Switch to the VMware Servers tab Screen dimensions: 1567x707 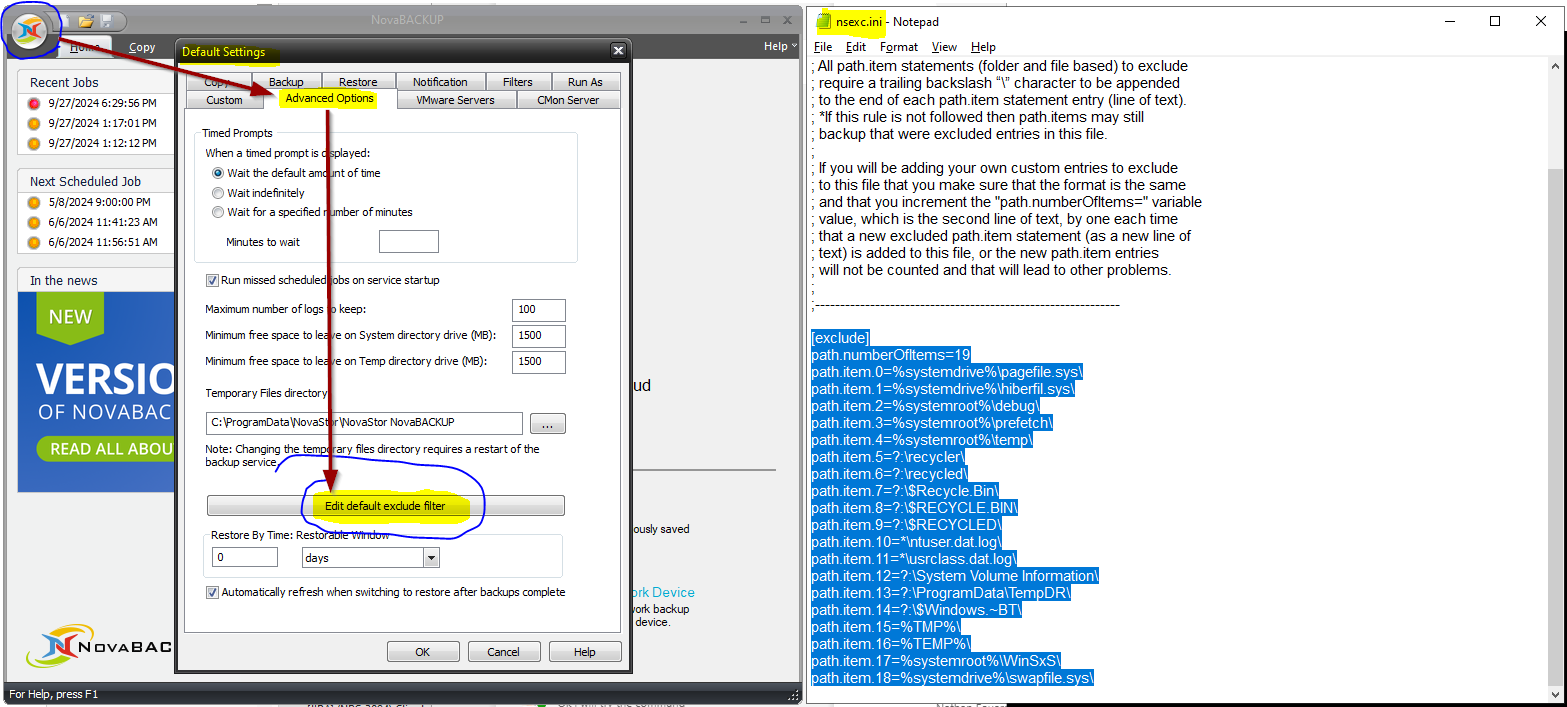(x=456, y=100)
